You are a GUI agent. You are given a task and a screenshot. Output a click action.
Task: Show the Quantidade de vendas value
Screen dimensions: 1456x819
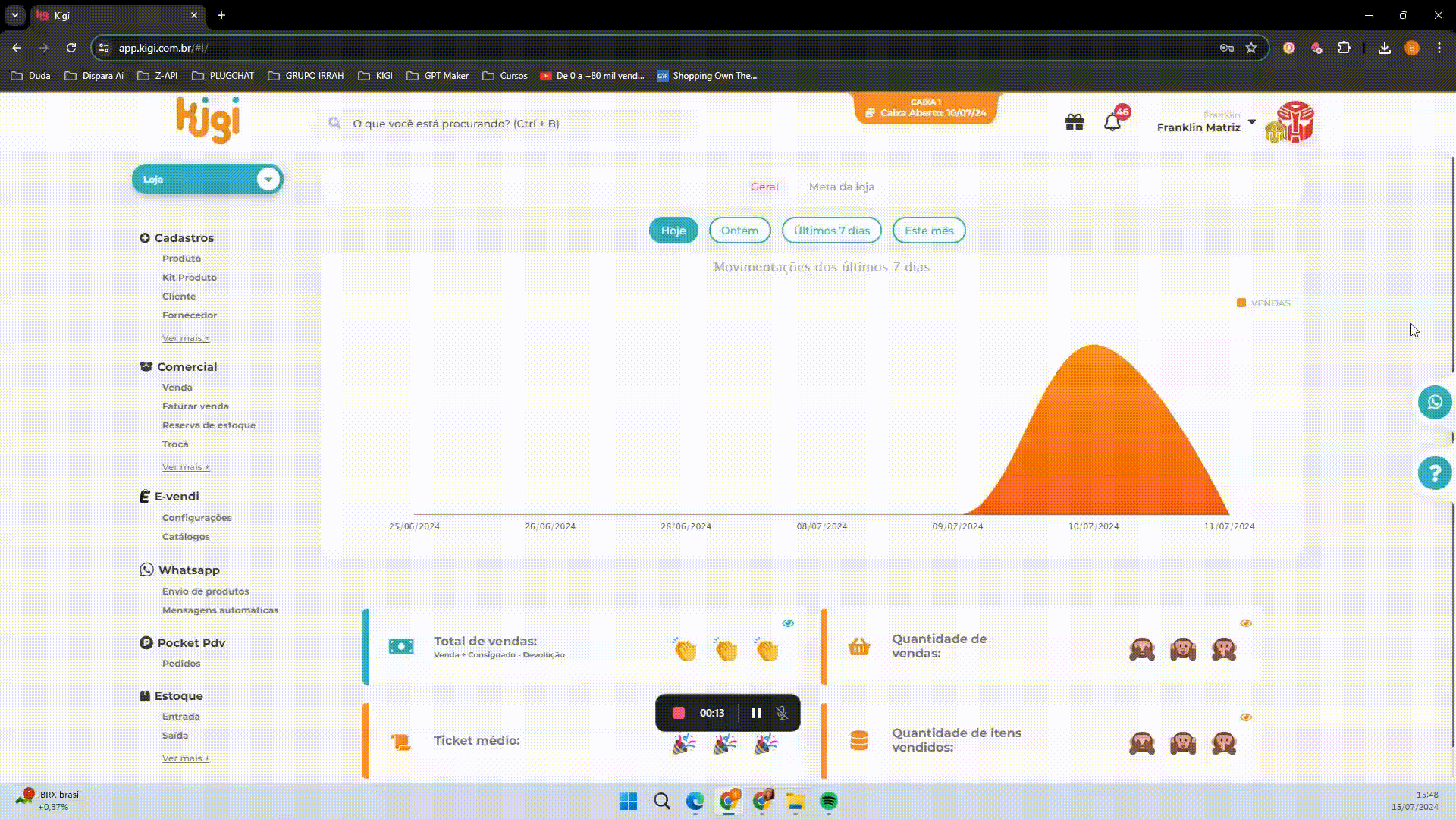(x=1246, y=623)
